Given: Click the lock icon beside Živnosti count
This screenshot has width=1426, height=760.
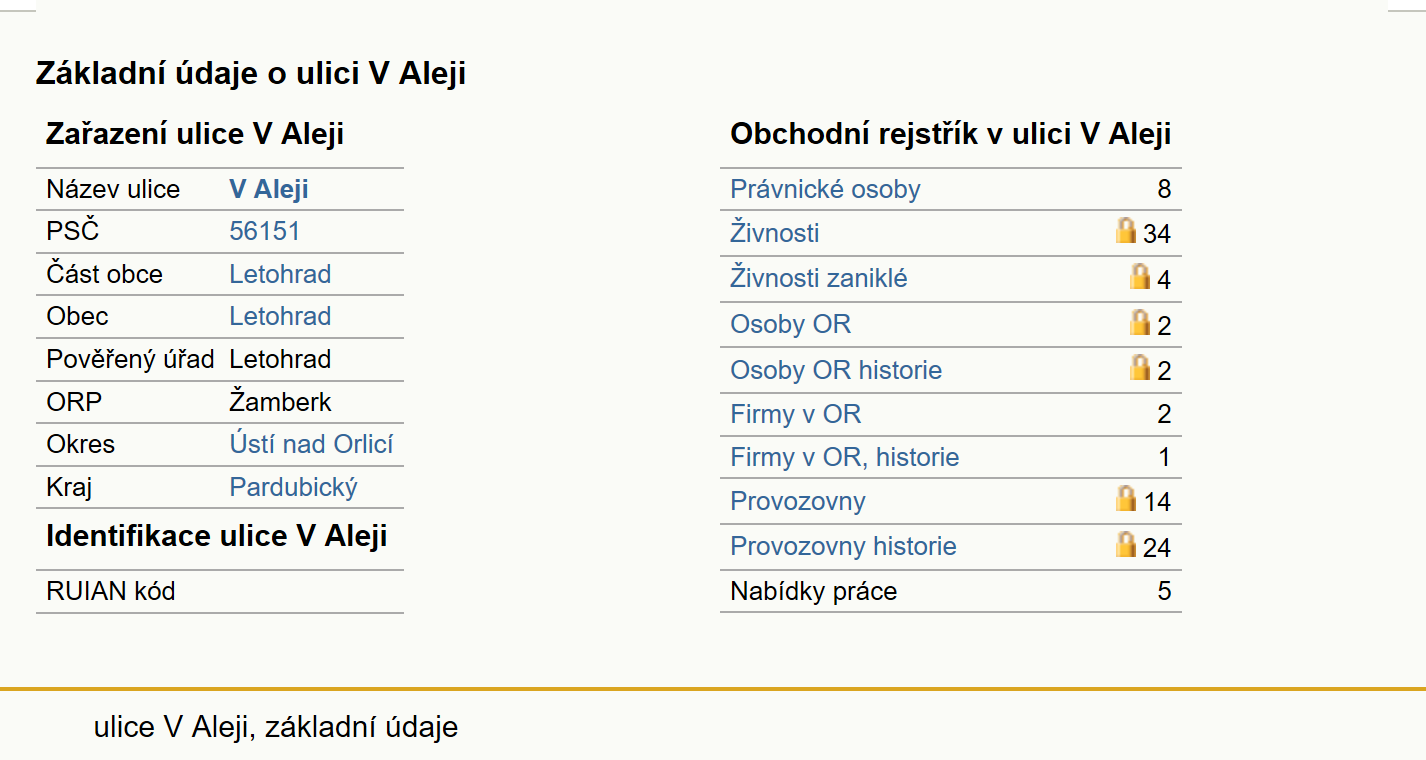Looking at the screenshot, I should pyautogui.click(x=1126, y=230).
